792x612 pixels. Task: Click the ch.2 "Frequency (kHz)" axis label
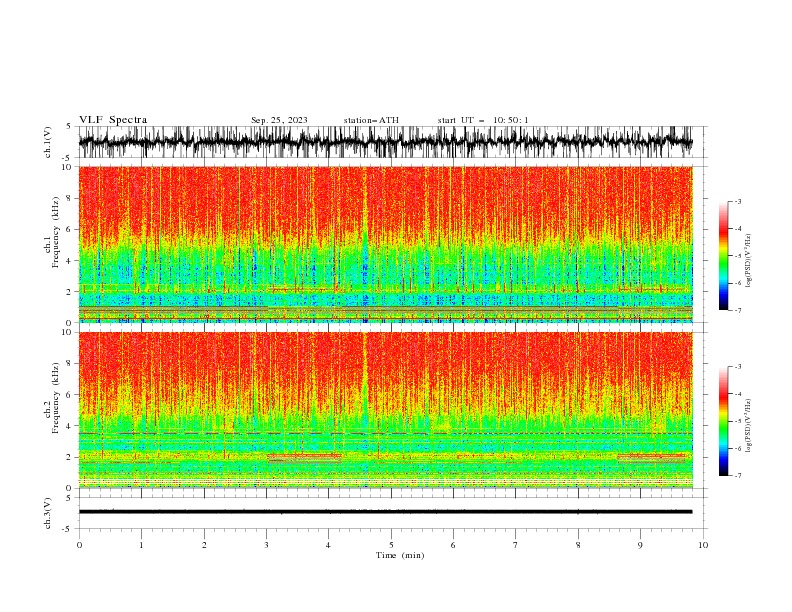tap(56, 398)
